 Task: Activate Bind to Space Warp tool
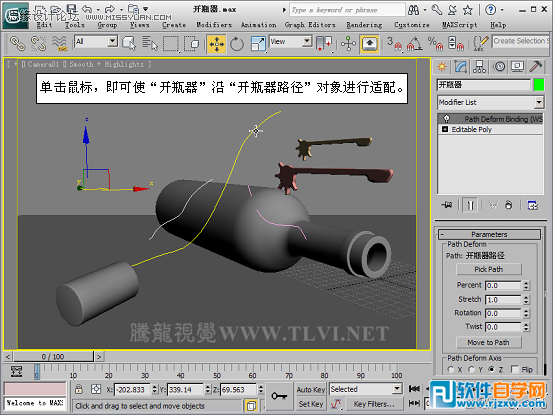pos(59,44)
